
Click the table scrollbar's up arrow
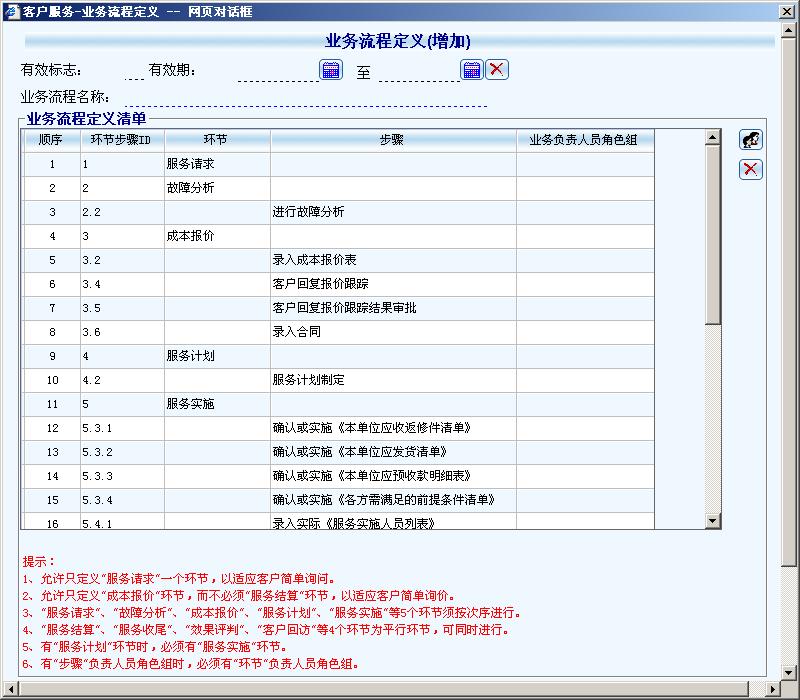[712, 138]
